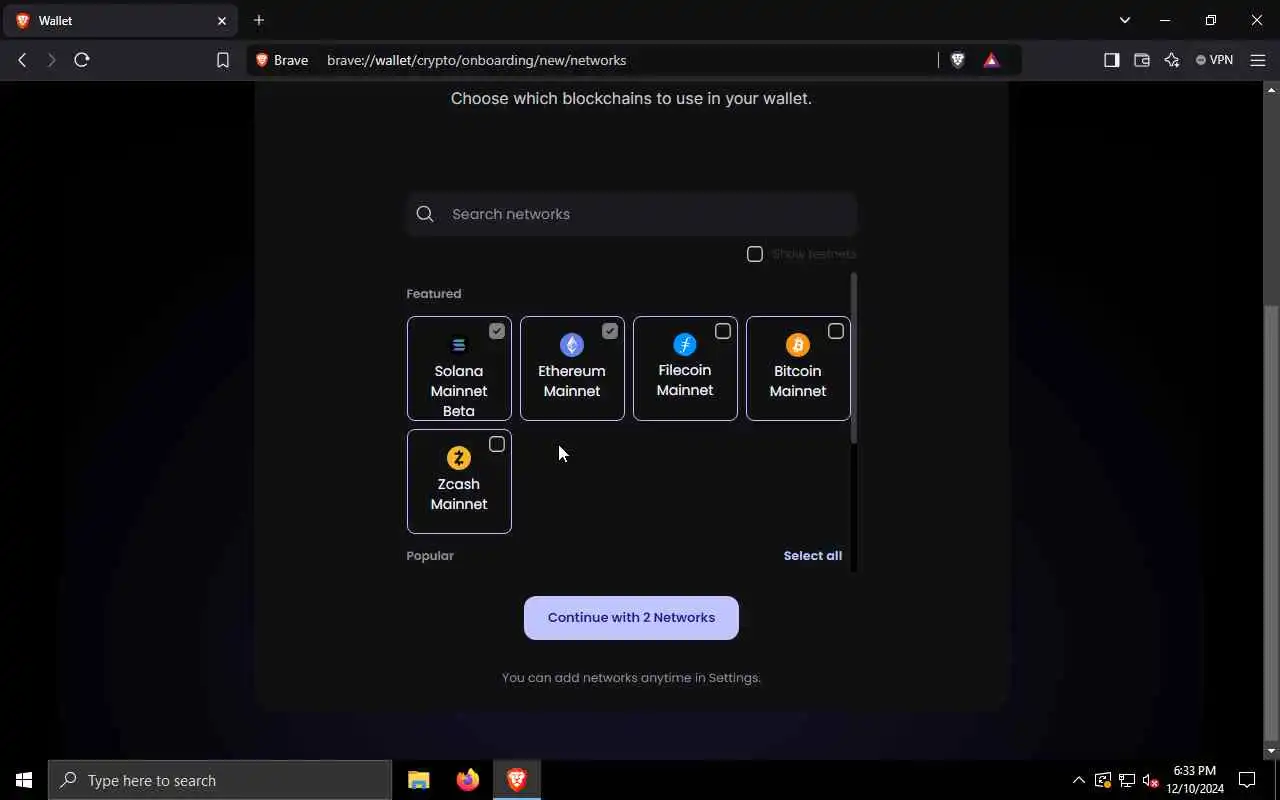The height and width of the screenshot is (800, 1280).
Task: Click the taskbar clock and date
Action: (x=1195, y=780)
